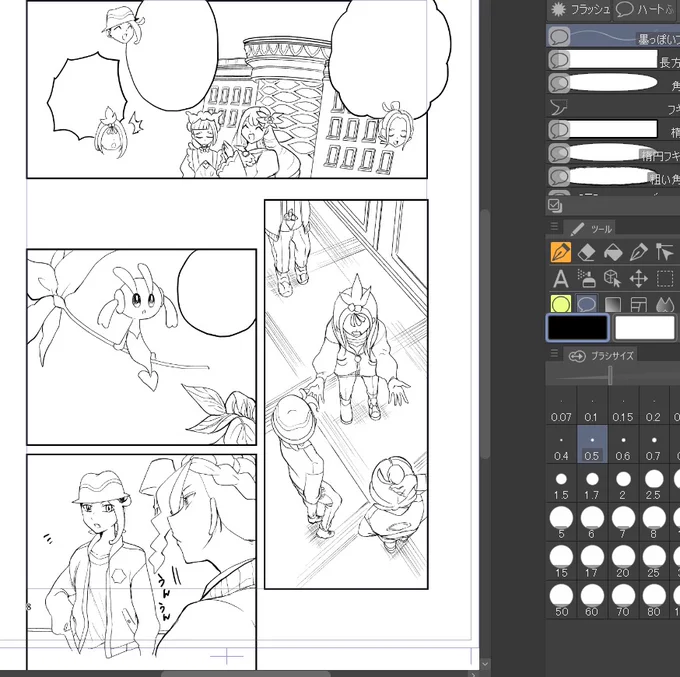Select the 角 rounded balloon subtool
This screenshot has height=677, width=680.
click(613, 83)
